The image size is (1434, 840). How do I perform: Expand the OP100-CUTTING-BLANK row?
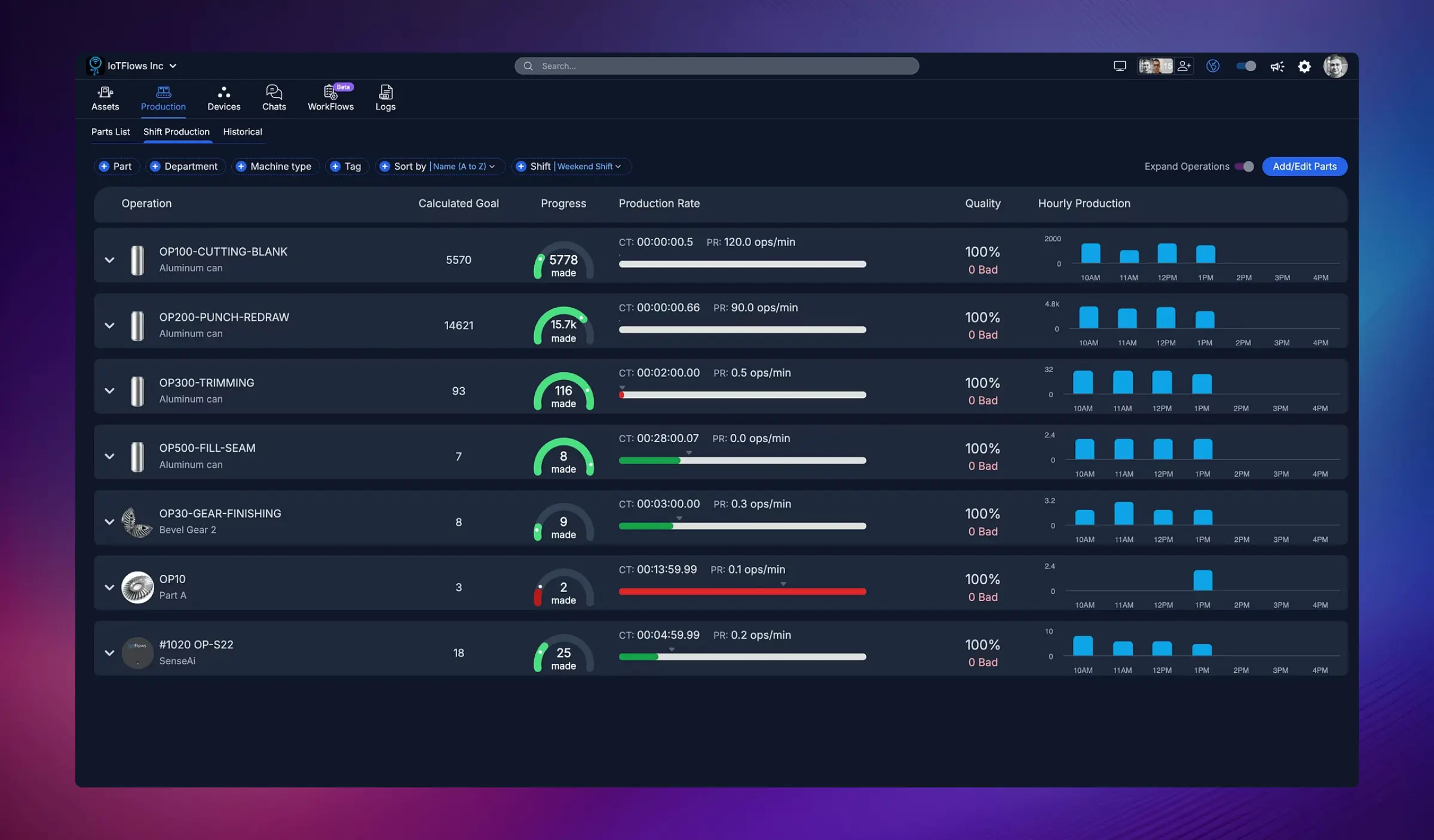coord(109,260)
